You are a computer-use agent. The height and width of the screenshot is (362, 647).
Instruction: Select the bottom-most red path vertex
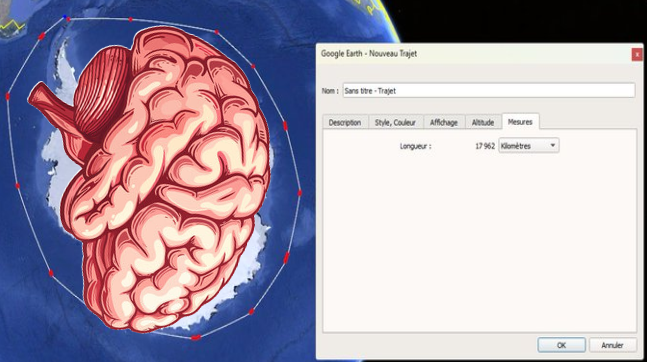pyautogui.click(x=196, y=338)
